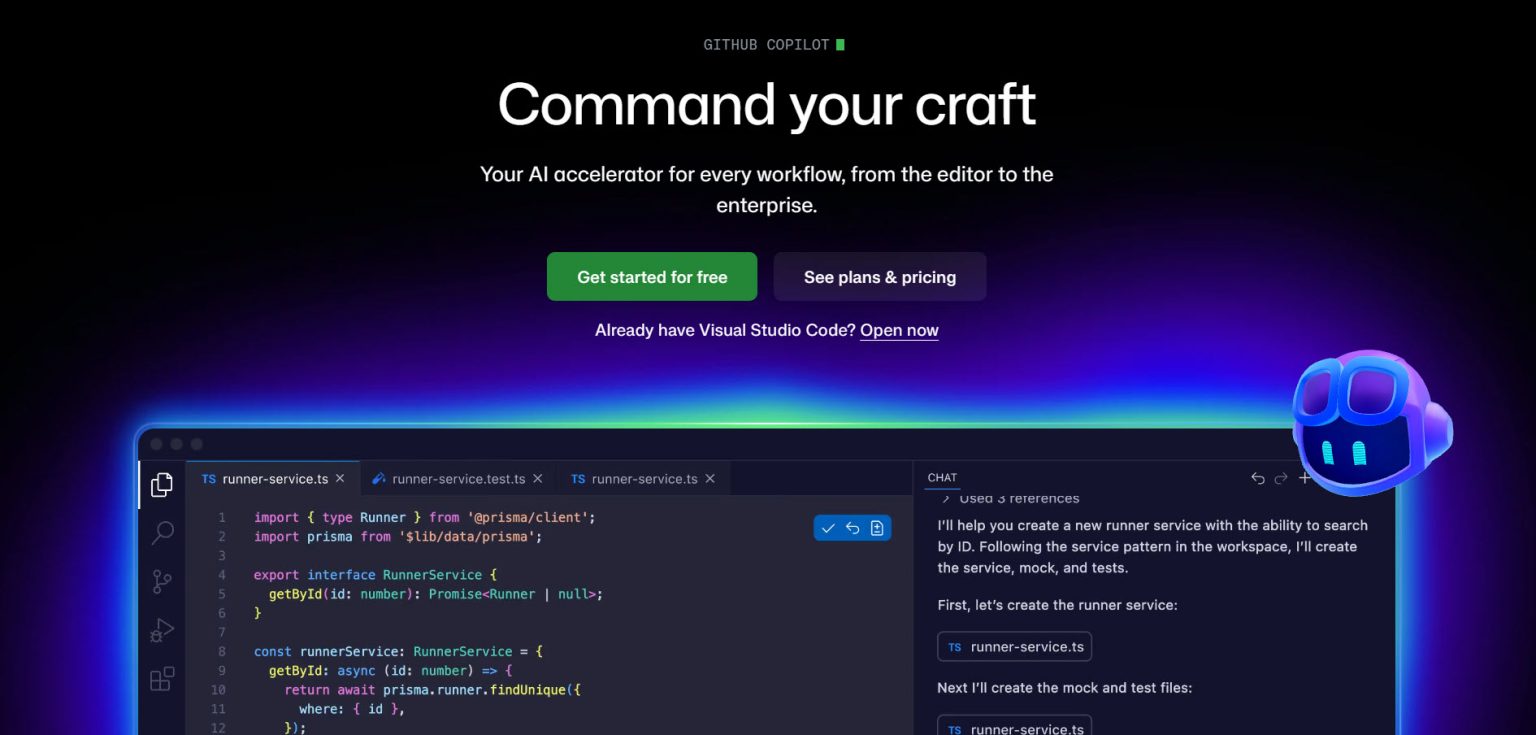The image size is (1536, 735).
Task: Open the Explorer sidebar icon
Action: click(x=162, y=484)
